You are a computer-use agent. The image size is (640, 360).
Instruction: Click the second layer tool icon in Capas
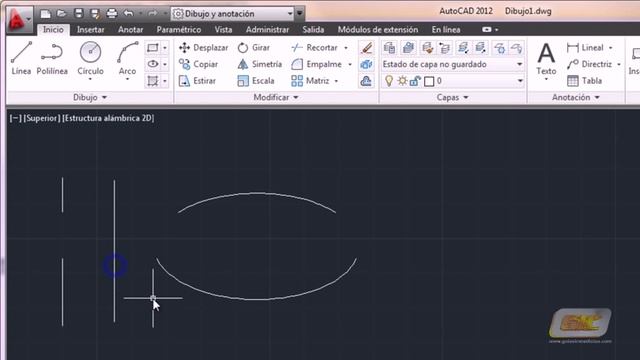coord(408,48)
